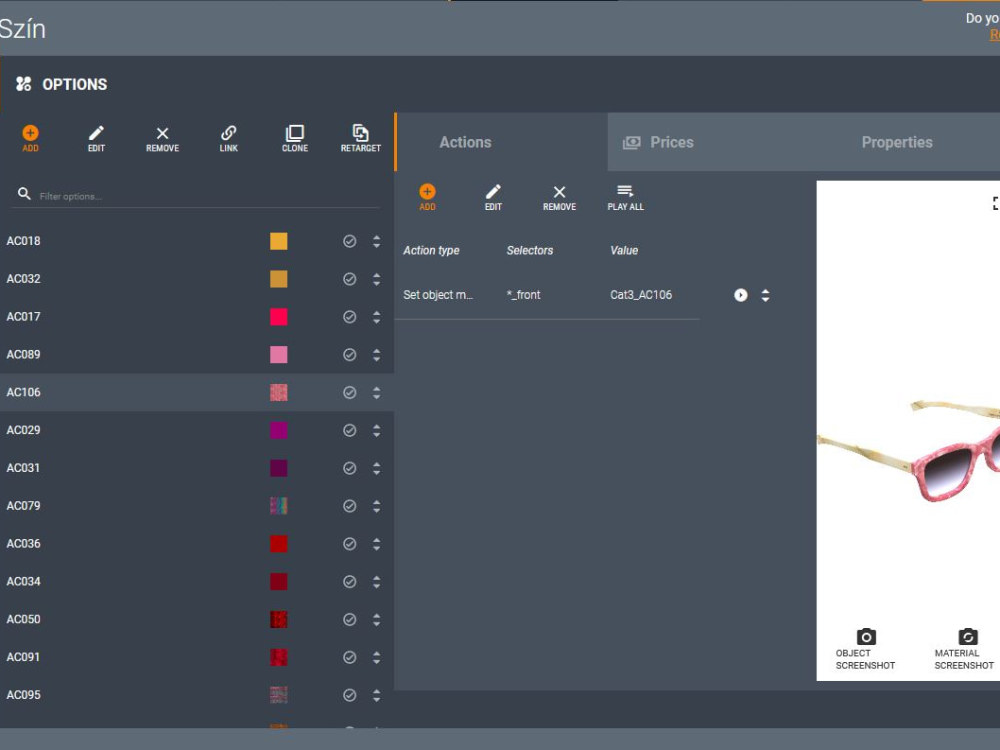Retarget the selected option
The height and width of the screenshot is (750, 1000).
coord(360,138)
